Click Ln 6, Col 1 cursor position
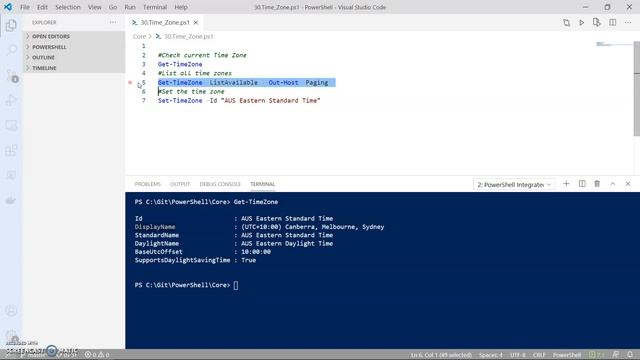 click(x=441, y=355)
